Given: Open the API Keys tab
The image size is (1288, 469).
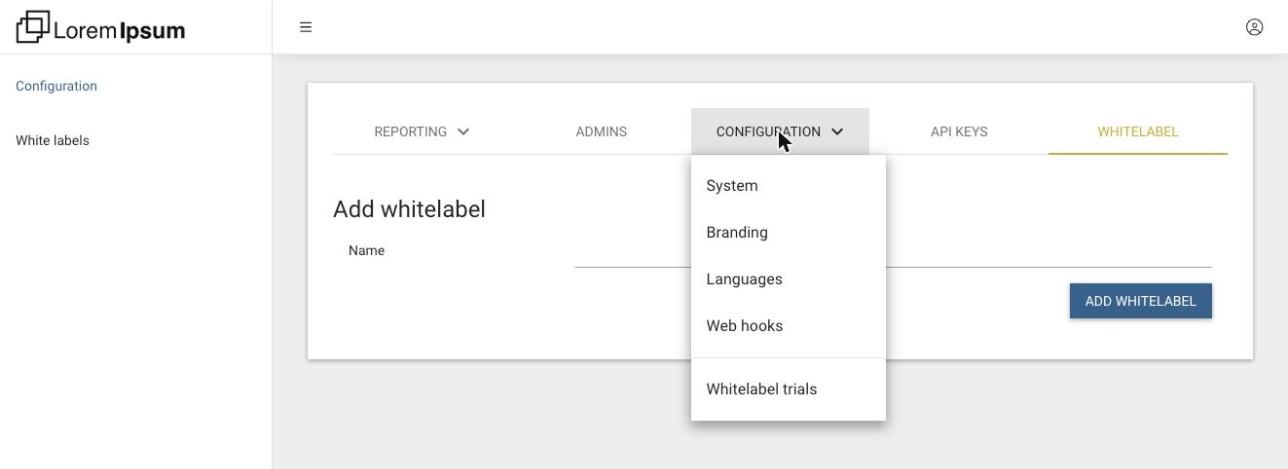Looking at the screenshot, I should [959, 131].
